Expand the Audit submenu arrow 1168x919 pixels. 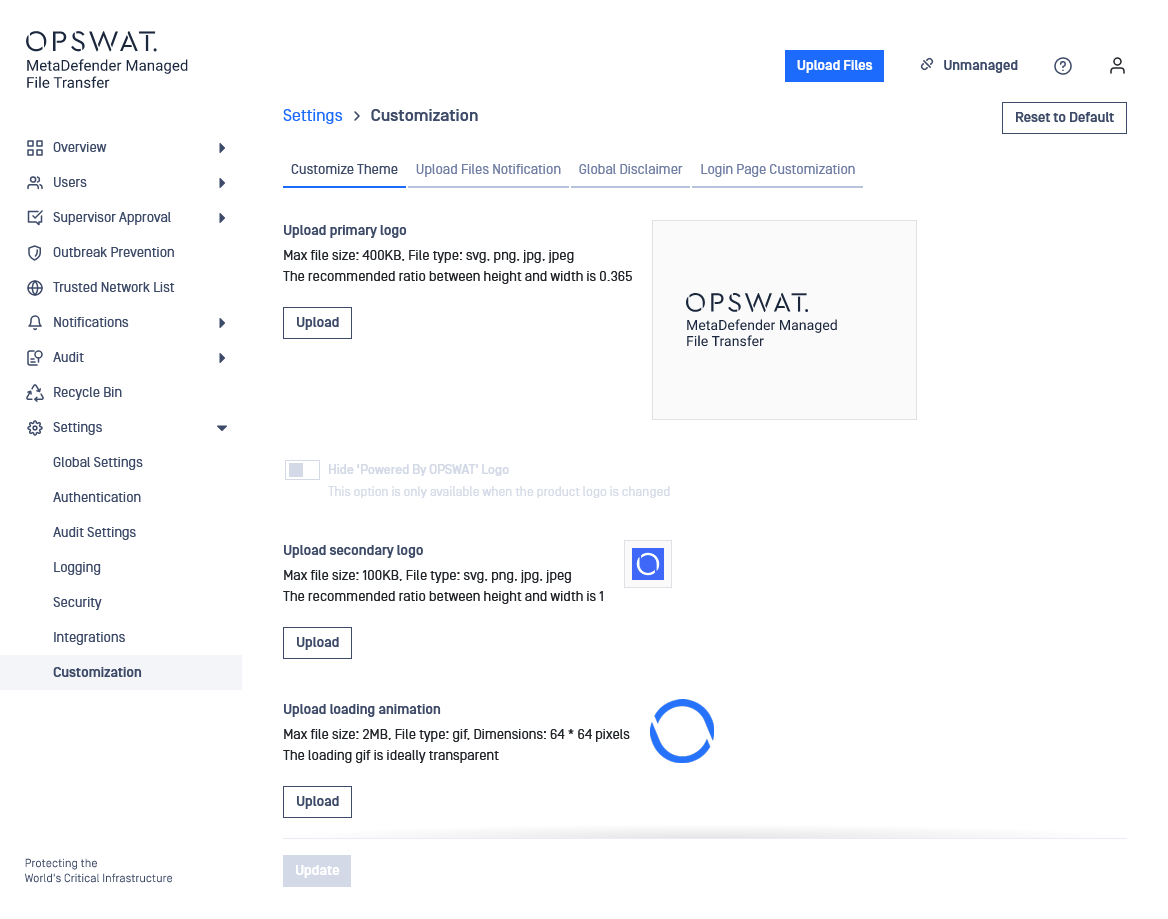(222, 357)
